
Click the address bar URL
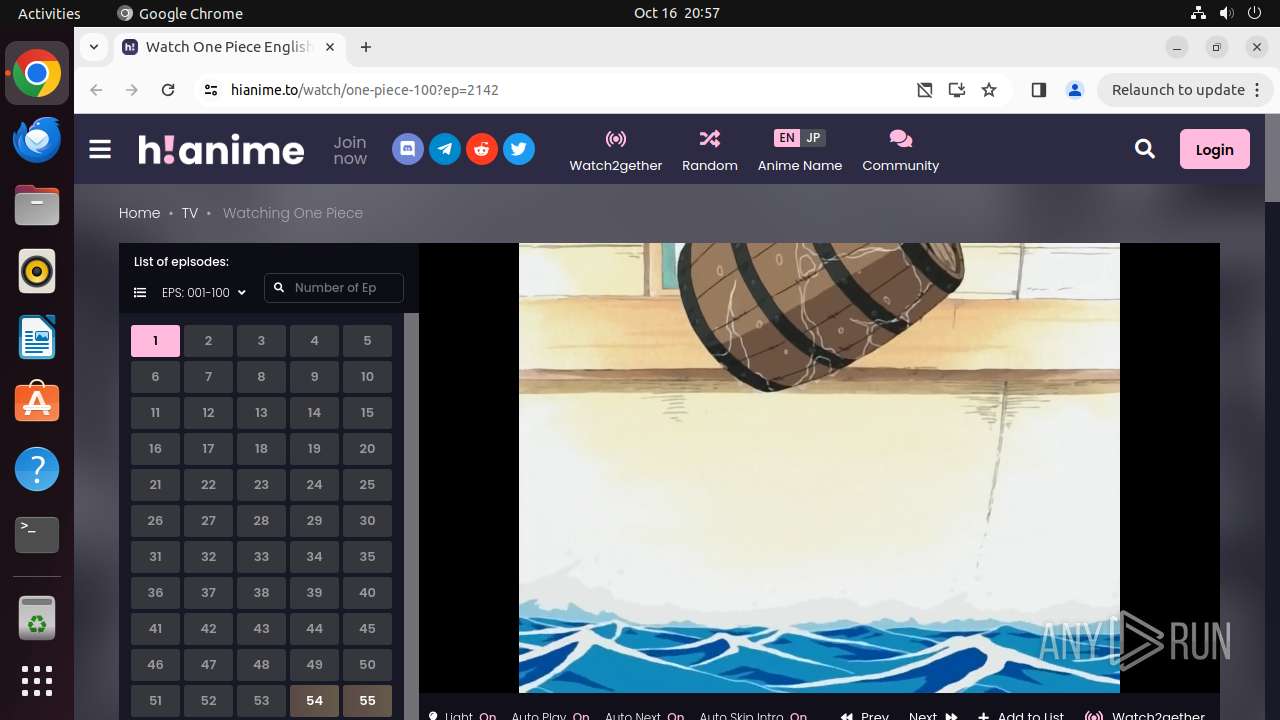365,90
